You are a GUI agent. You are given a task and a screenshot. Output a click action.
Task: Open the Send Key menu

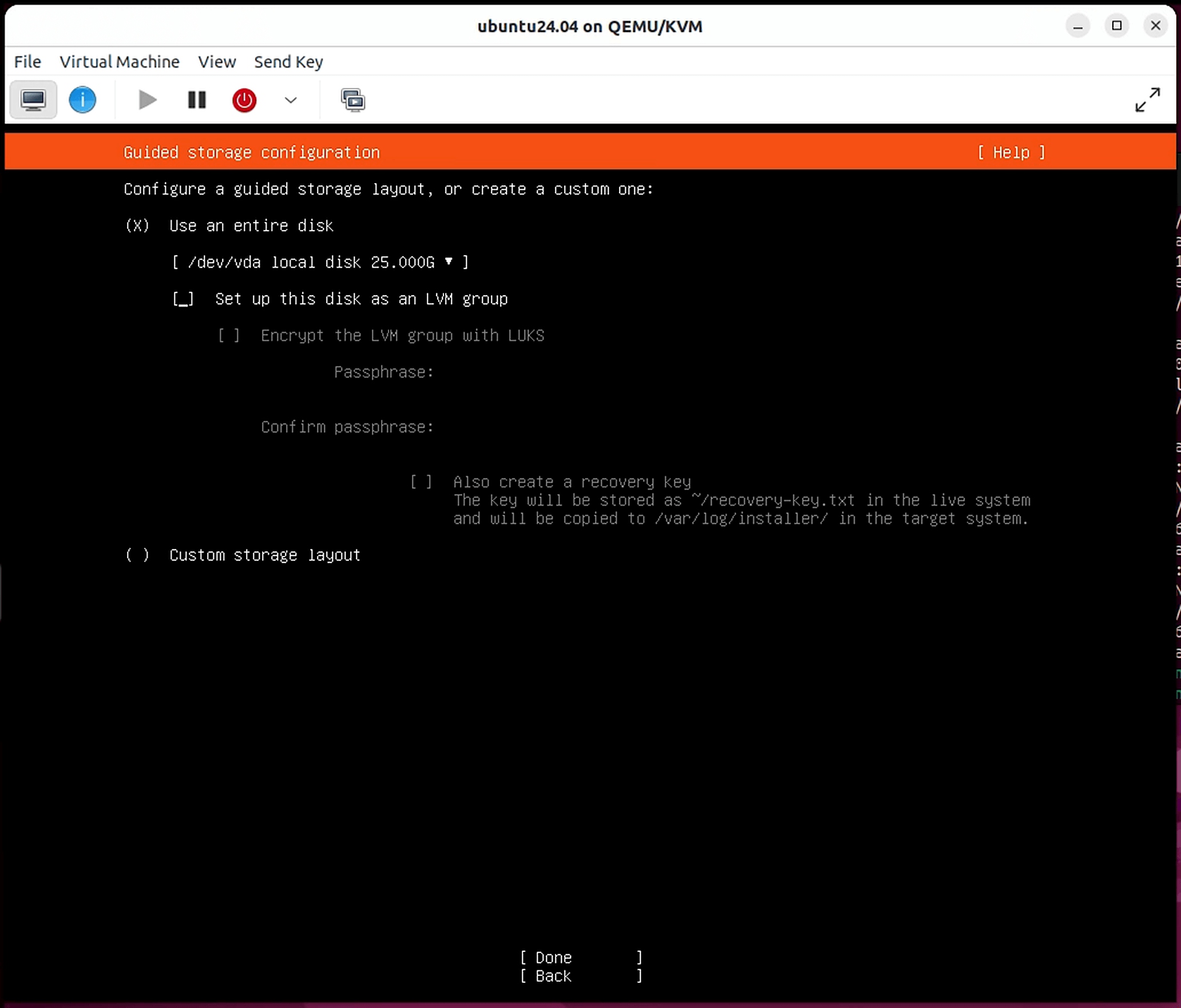tap(288, 62)
